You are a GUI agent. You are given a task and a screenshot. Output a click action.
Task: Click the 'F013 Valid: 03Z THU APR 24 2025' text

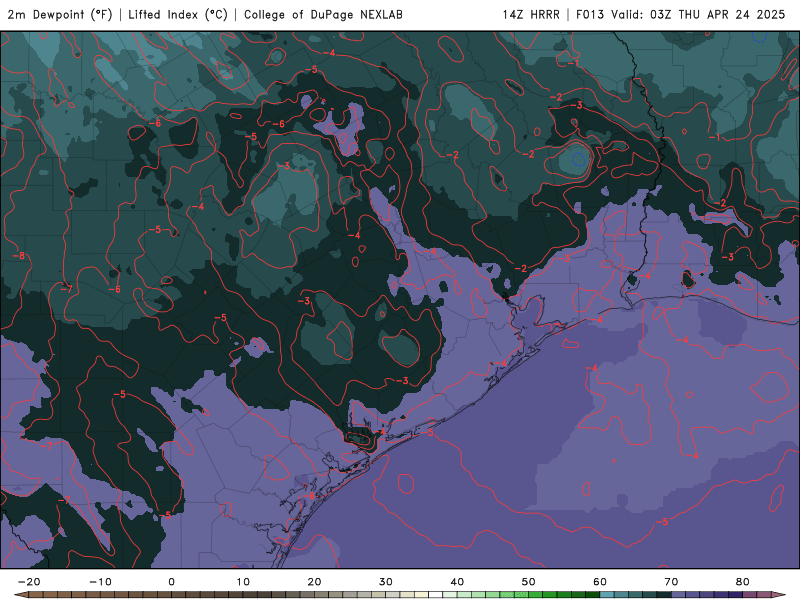[680, 14]
